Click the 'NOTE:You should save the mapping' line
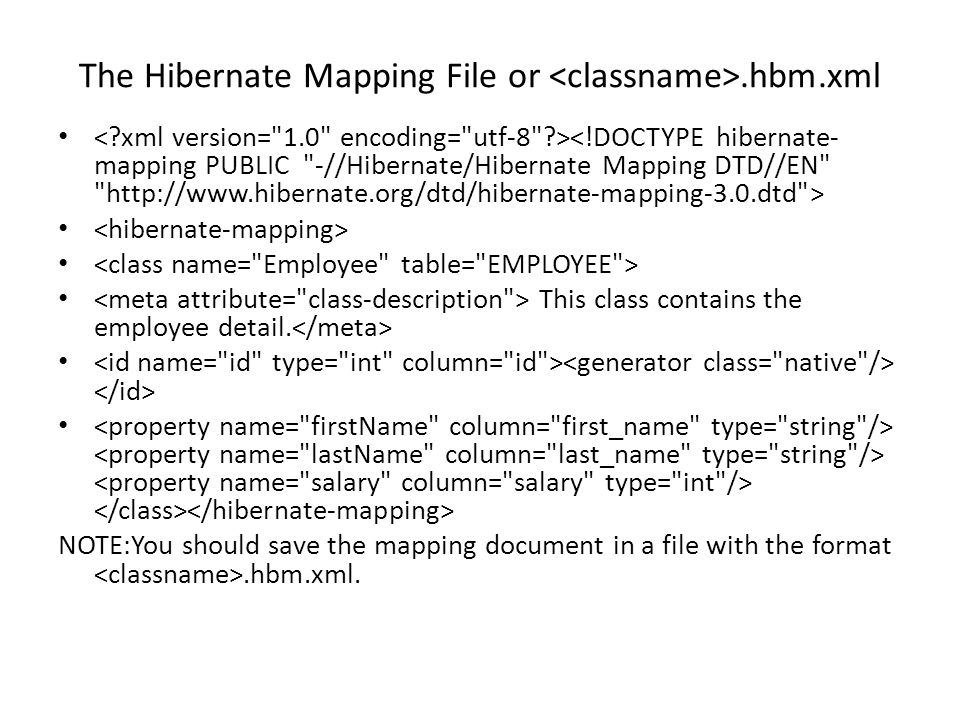The height and width of the screenshot is (720, 960). click(475, 546)
